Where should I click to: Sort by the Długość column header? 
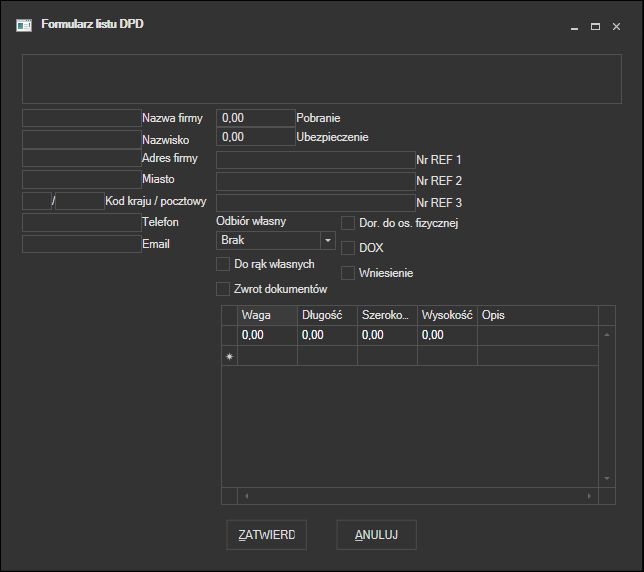coord(327,315)
